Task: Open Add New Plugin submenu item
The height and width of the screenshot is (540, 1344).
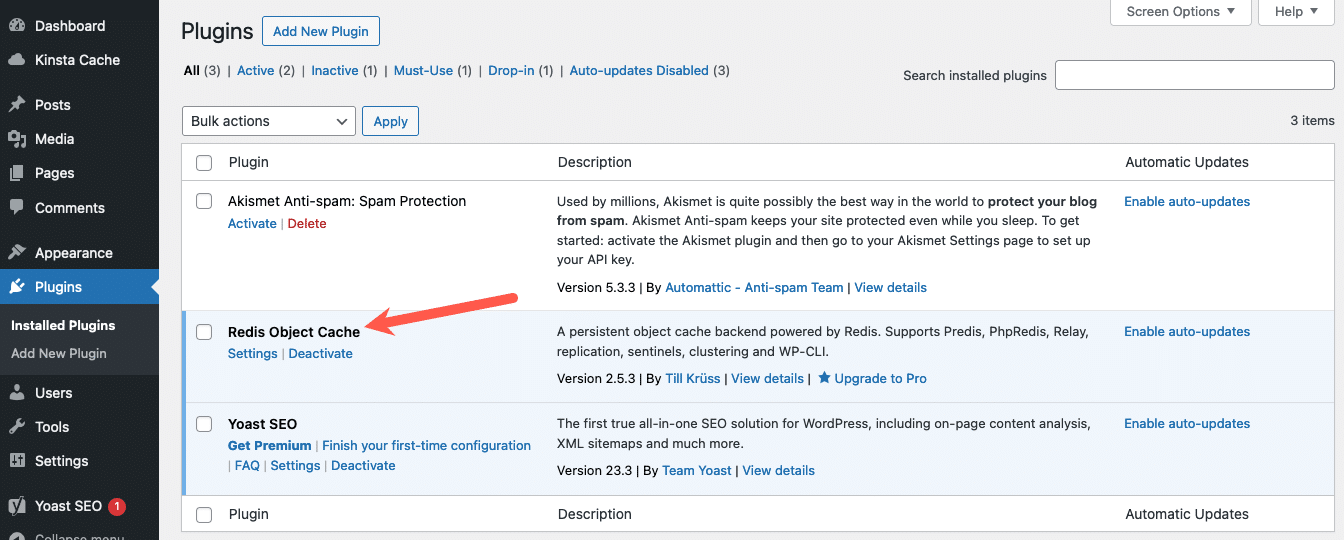Action: tap(59, 353)
